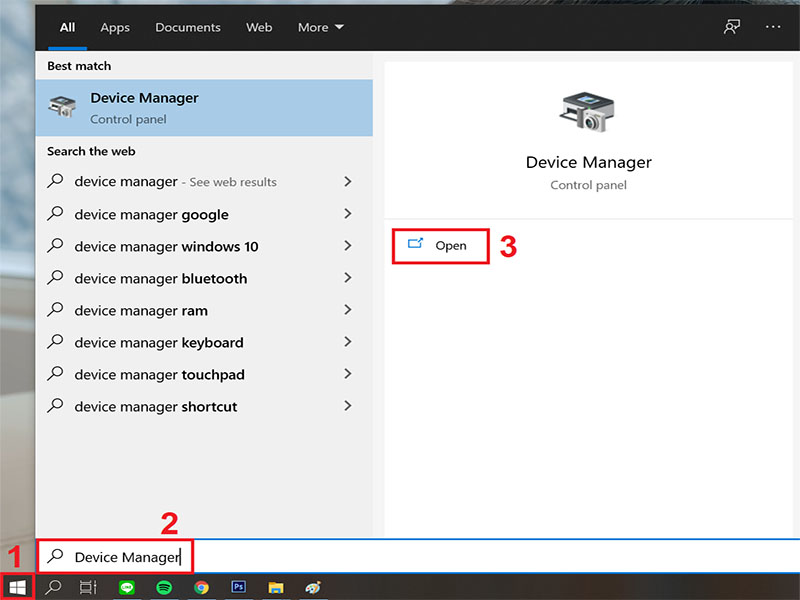Viewport: 800px width, 600px height.
Task: Open the three-dot options menu
Action: (x=773, y=27)
